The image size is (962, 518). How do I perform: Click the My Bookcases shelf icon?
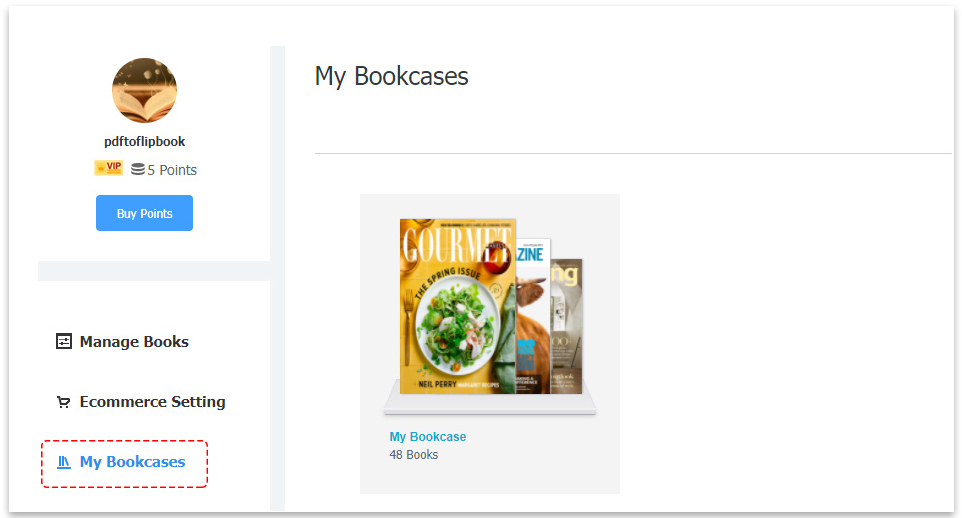64,462
